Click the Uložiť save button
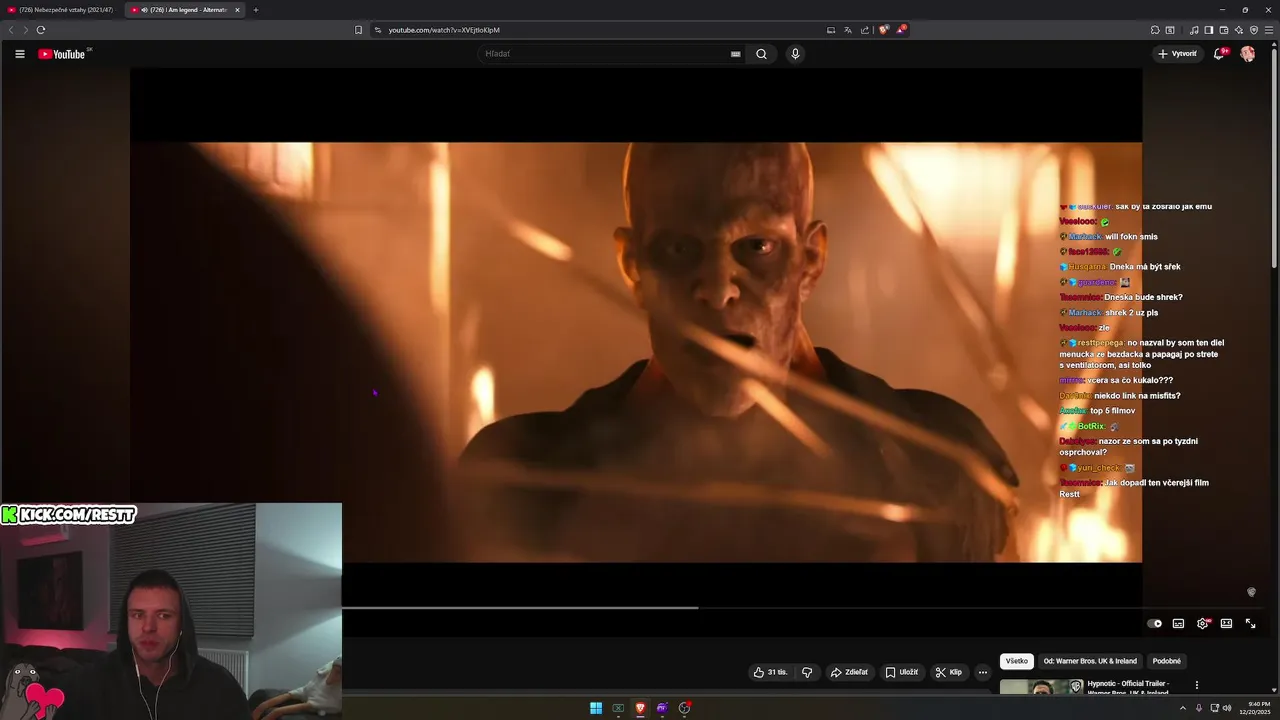 pyautogui.click(x=901, y=672)
